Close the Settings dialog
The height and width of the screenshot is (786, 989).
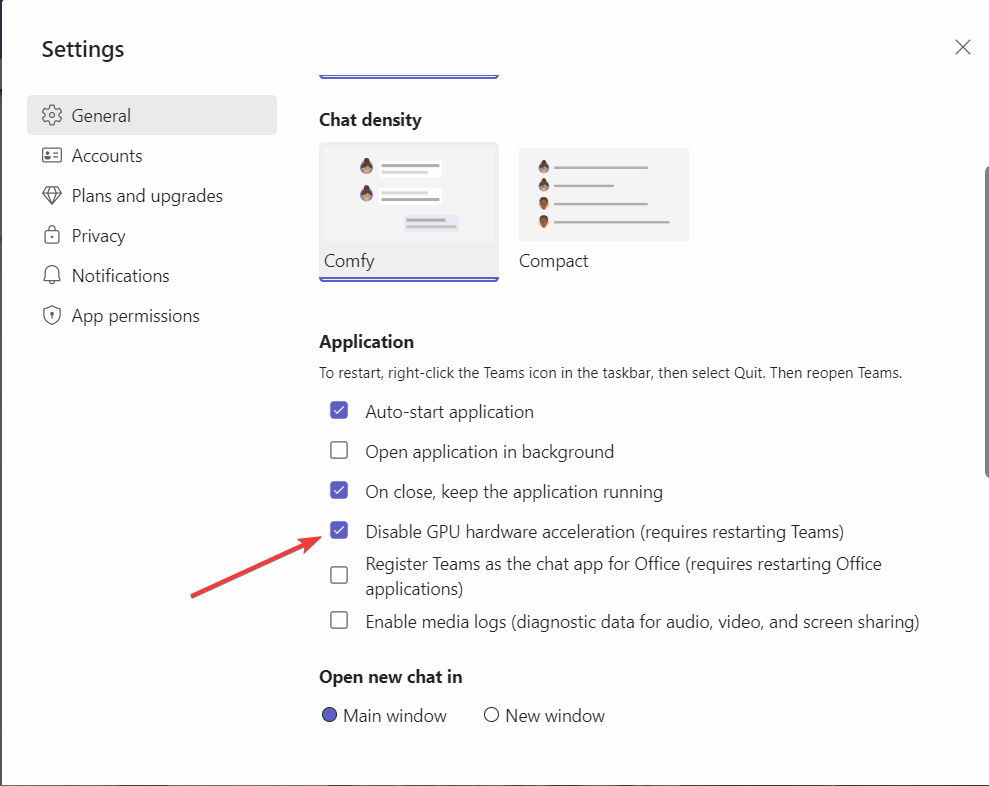click(963, 47)
